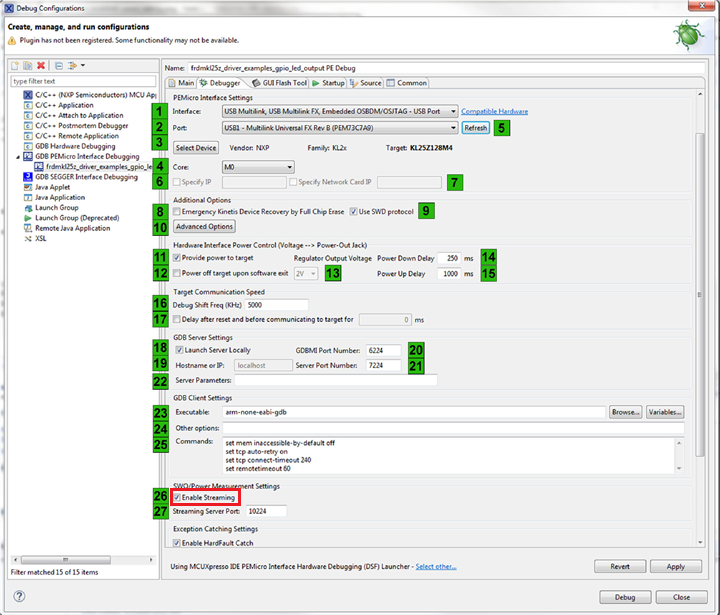Click Server Port Number field

pos(383,366)
